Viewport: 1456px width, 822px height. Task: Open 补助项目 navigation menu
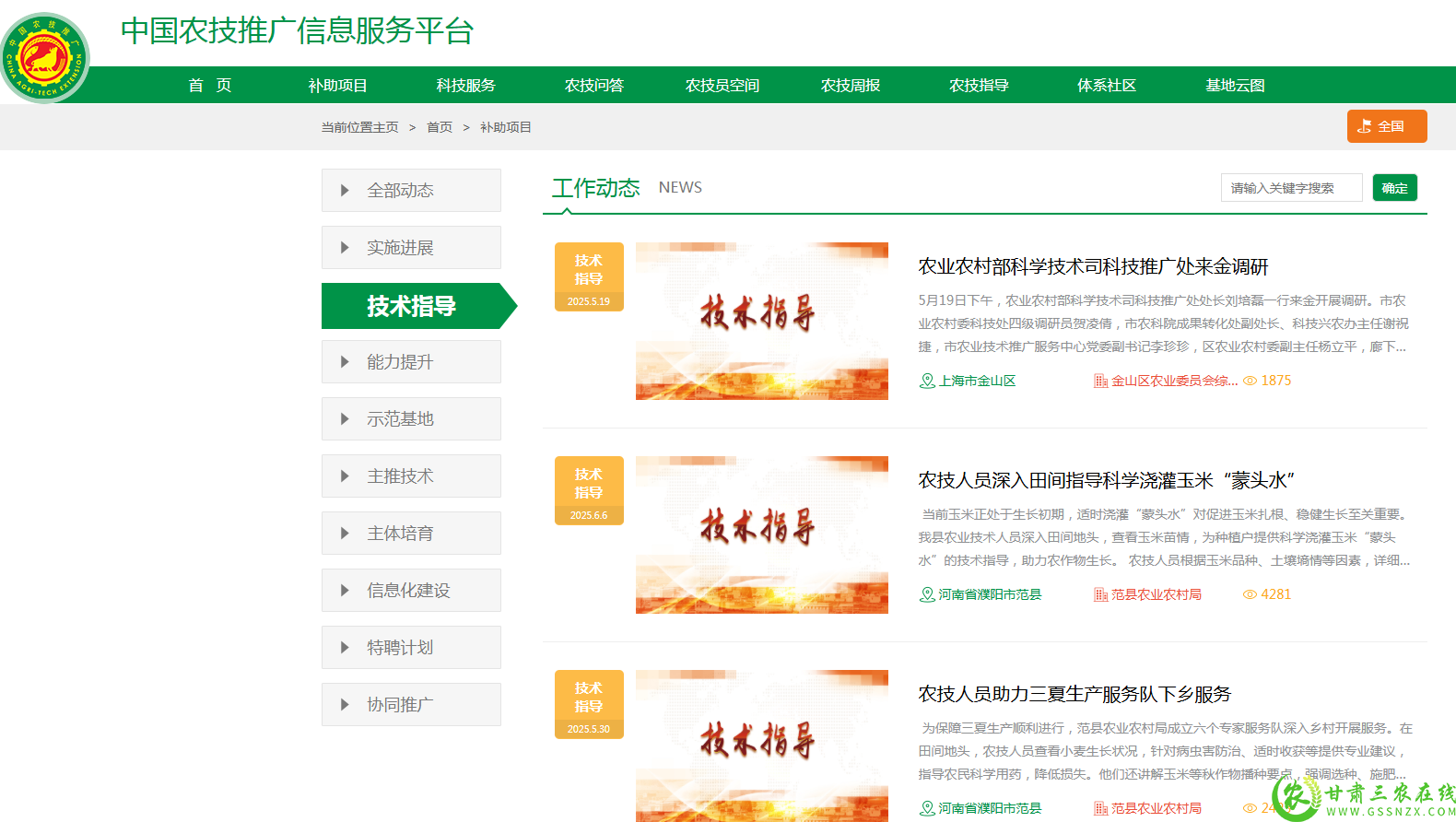(338, 85)
